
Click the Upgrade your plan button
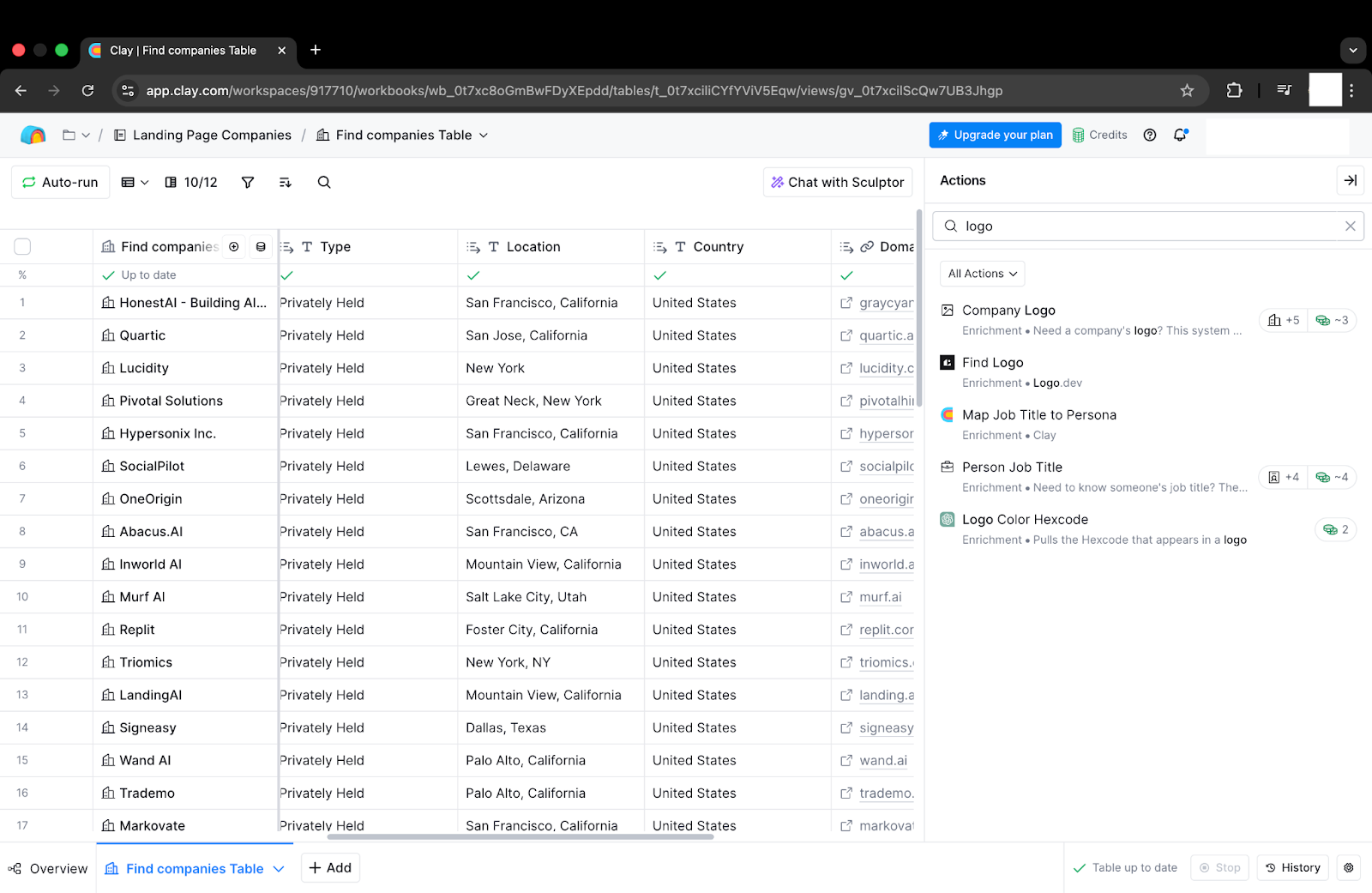point(996,135)
